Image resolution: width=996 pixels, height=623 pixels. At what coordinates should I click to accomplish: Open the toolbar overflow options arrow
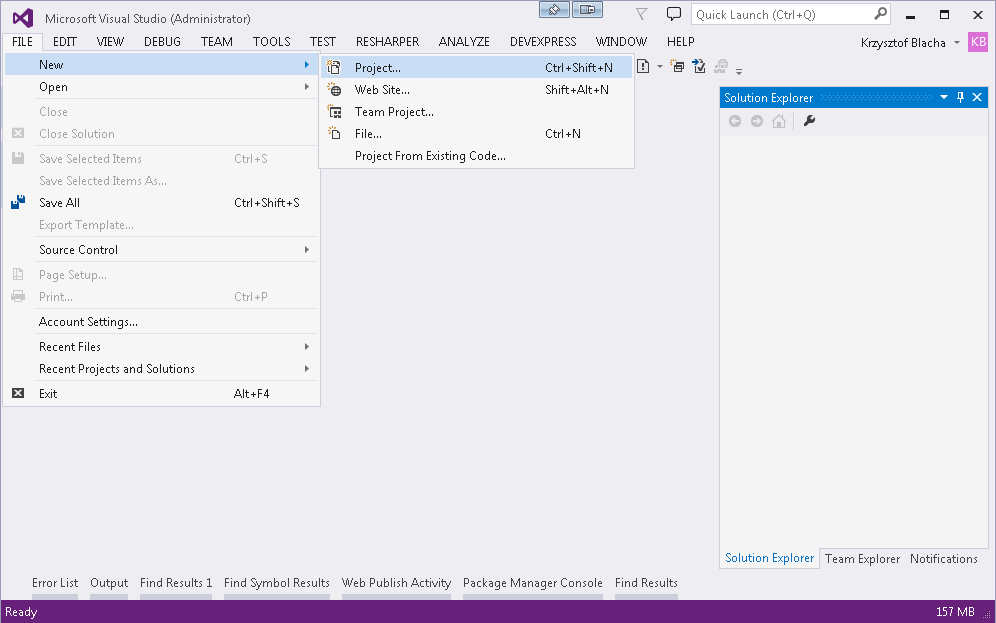click(x=739, y=70)
